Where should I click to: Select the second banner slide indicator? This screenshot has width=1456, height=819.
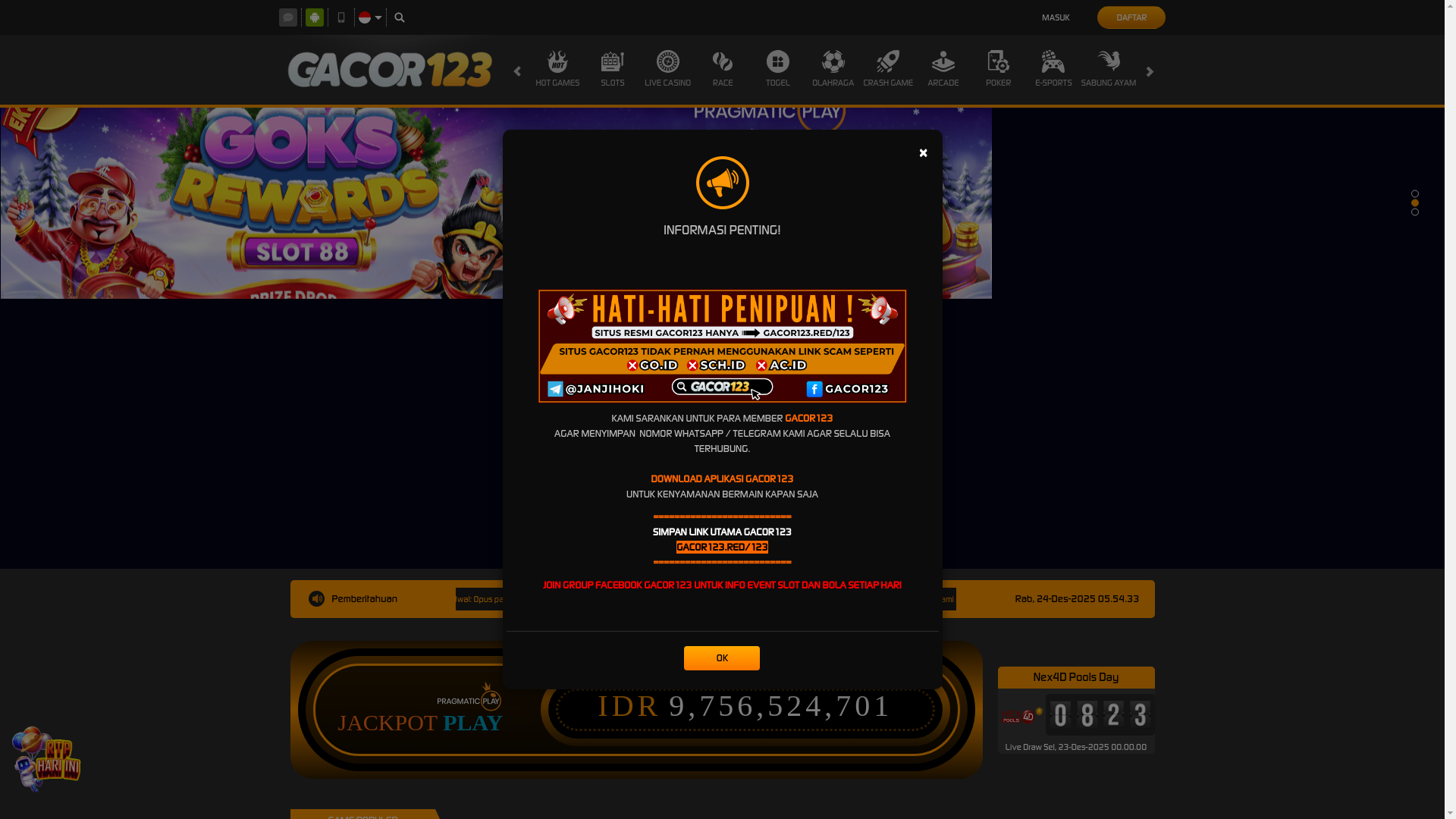click(x=1415, y=203)
